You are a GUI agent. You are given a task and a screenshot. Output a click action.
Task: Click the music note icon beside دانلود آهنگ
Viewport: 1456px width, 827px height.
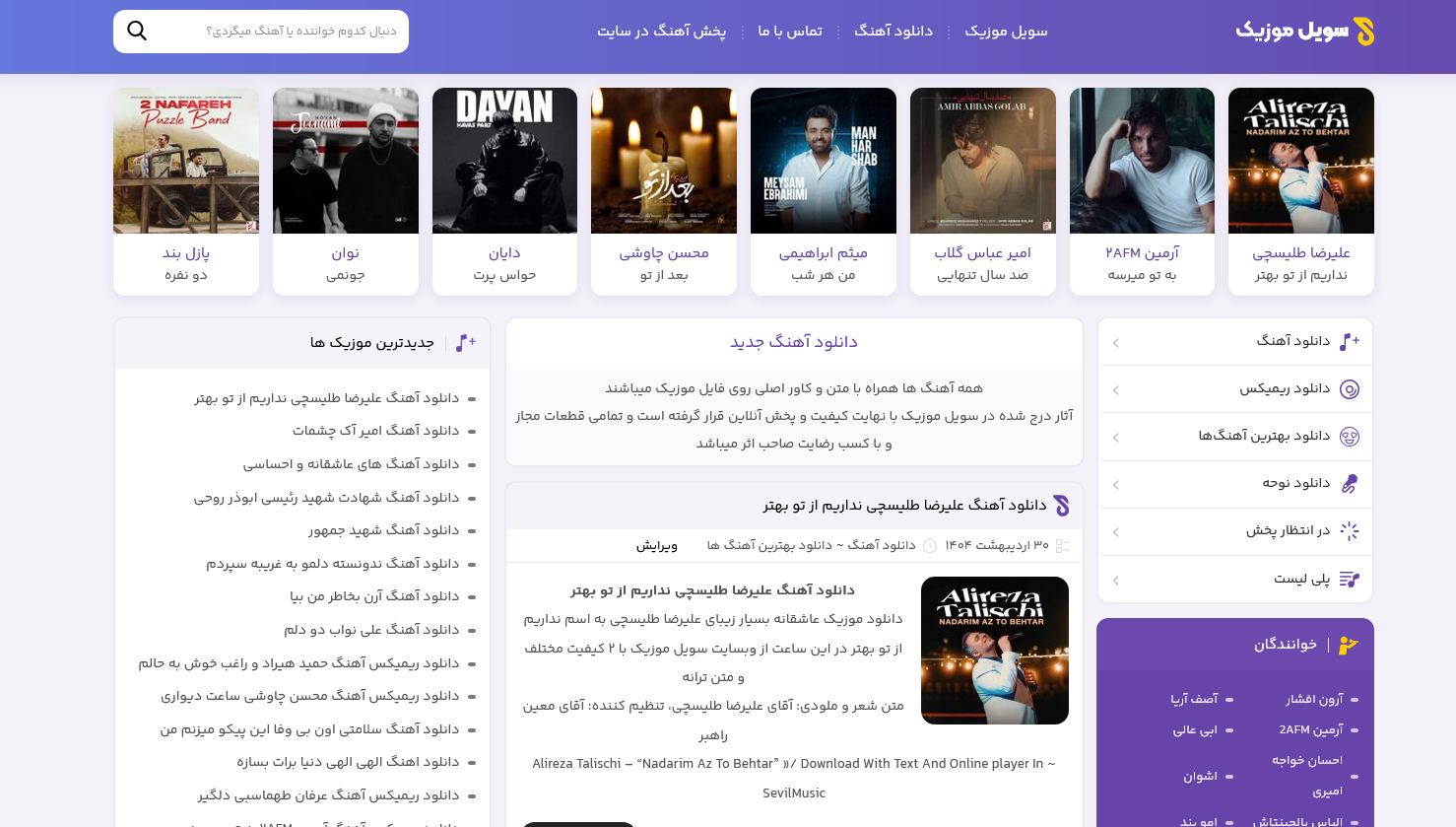[1350, 342]
